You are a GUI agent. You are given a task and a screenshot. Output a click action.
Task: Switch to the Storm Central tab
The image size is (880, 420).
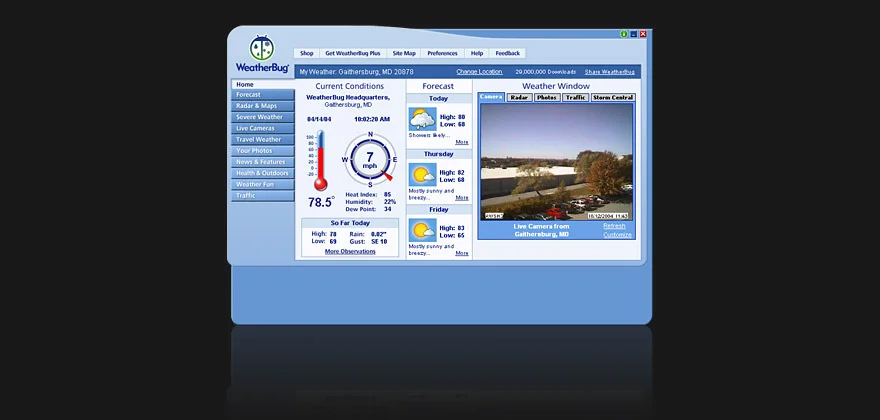point(613,98)
